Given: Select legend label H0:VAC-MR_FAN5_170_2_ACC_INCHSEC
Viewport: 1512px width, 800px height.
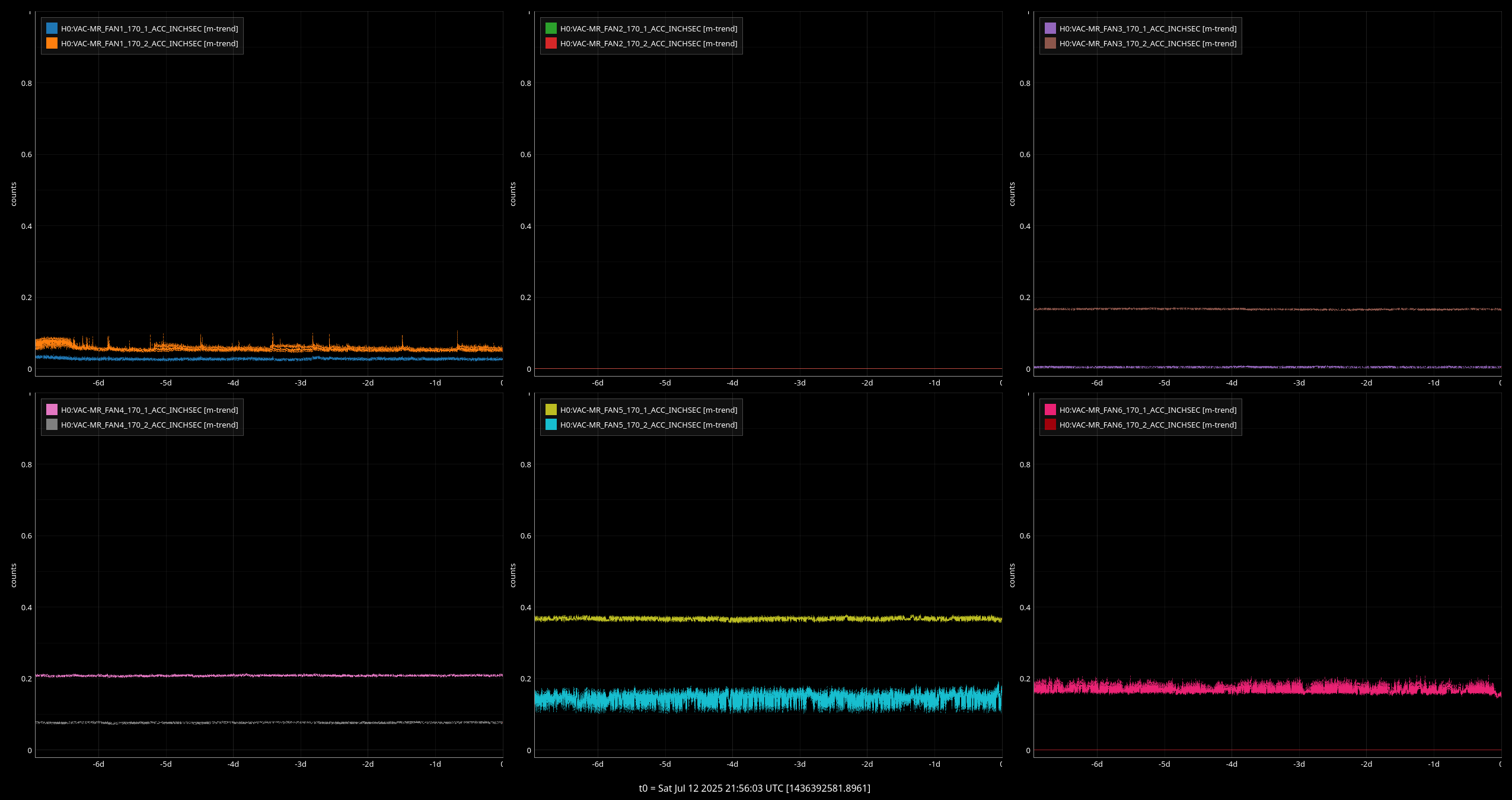Looking at the screenshot, I should point(649,425).
